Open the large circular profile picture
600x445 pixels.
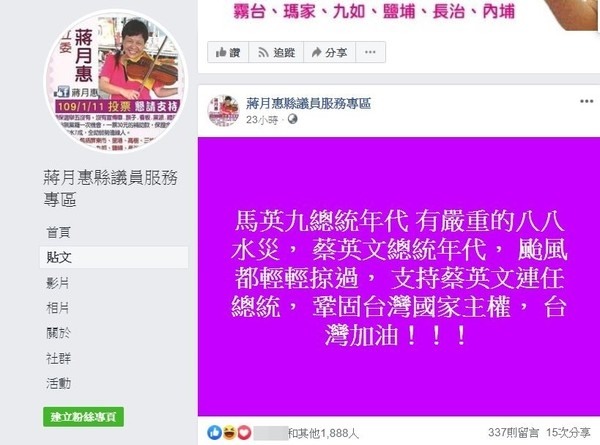115,81
